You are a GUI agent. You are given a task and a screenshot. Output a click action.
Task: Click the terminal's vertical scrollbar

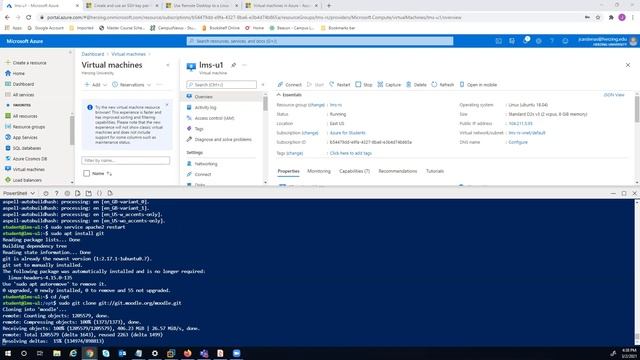(637, 272)
